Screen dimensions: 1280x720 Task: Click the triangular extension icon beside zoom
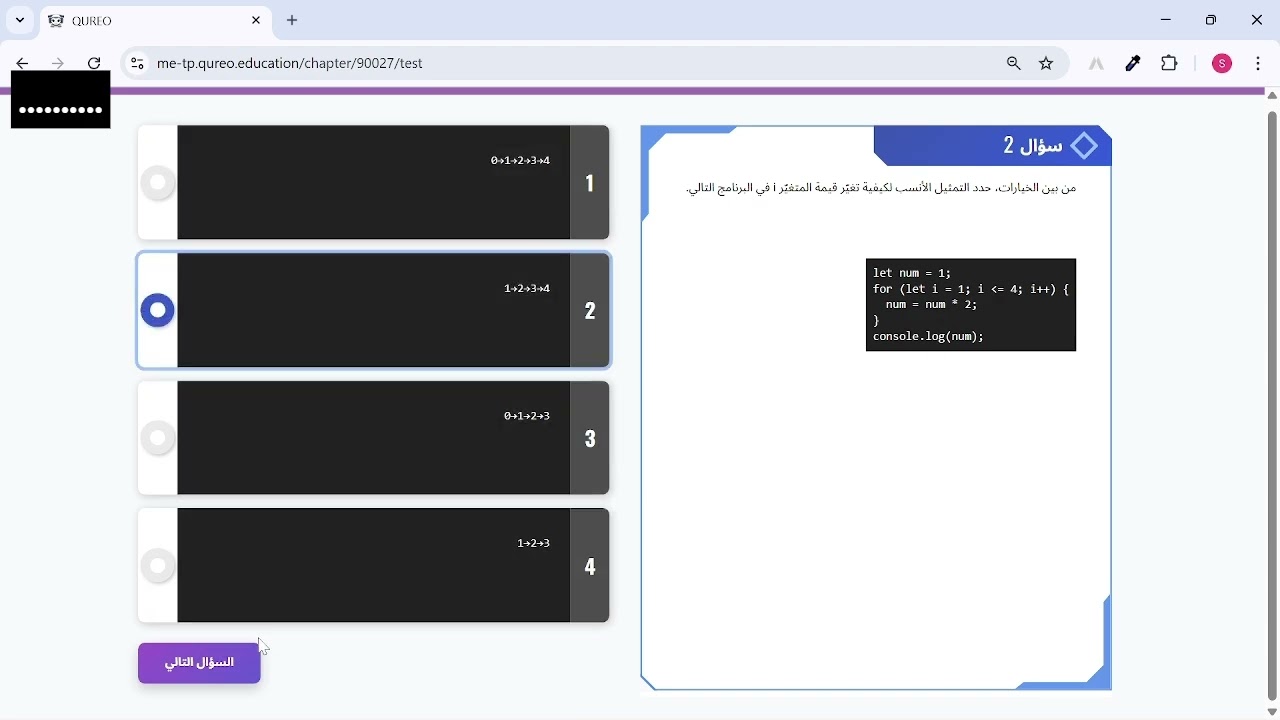(1097, 64)
